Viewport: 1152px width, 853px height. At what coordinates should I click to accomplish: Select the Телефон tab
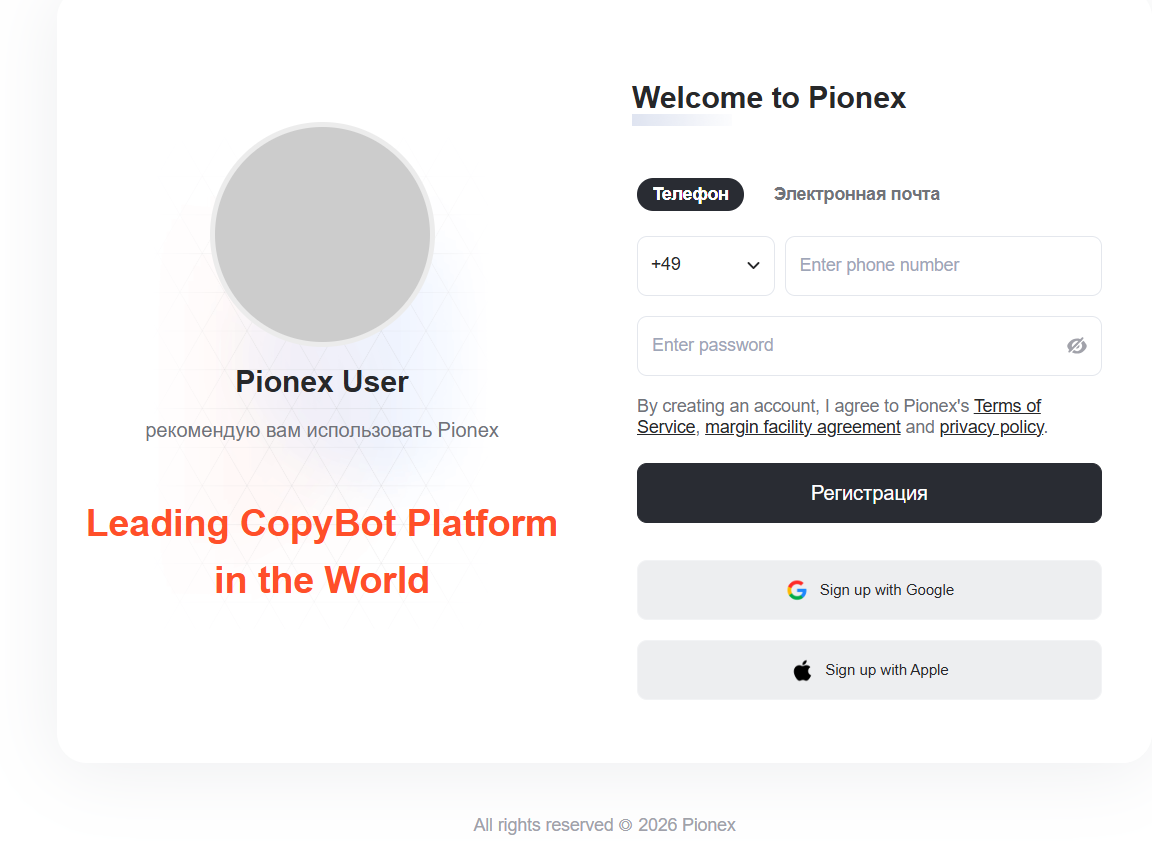pyautogui.click(x=690, y=194)
